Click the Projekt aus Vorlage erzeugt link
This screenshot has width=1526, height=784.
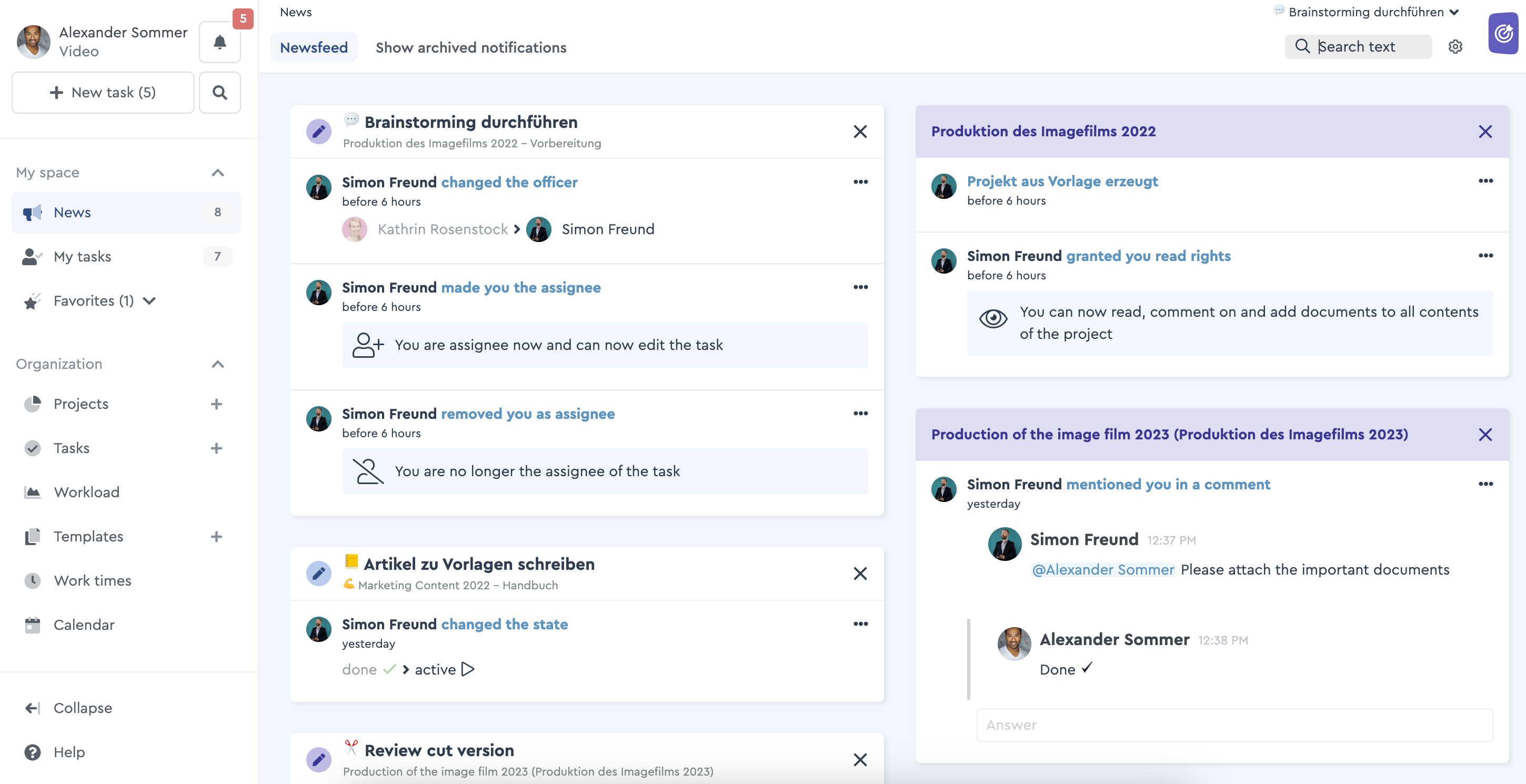pos(1062,181)
